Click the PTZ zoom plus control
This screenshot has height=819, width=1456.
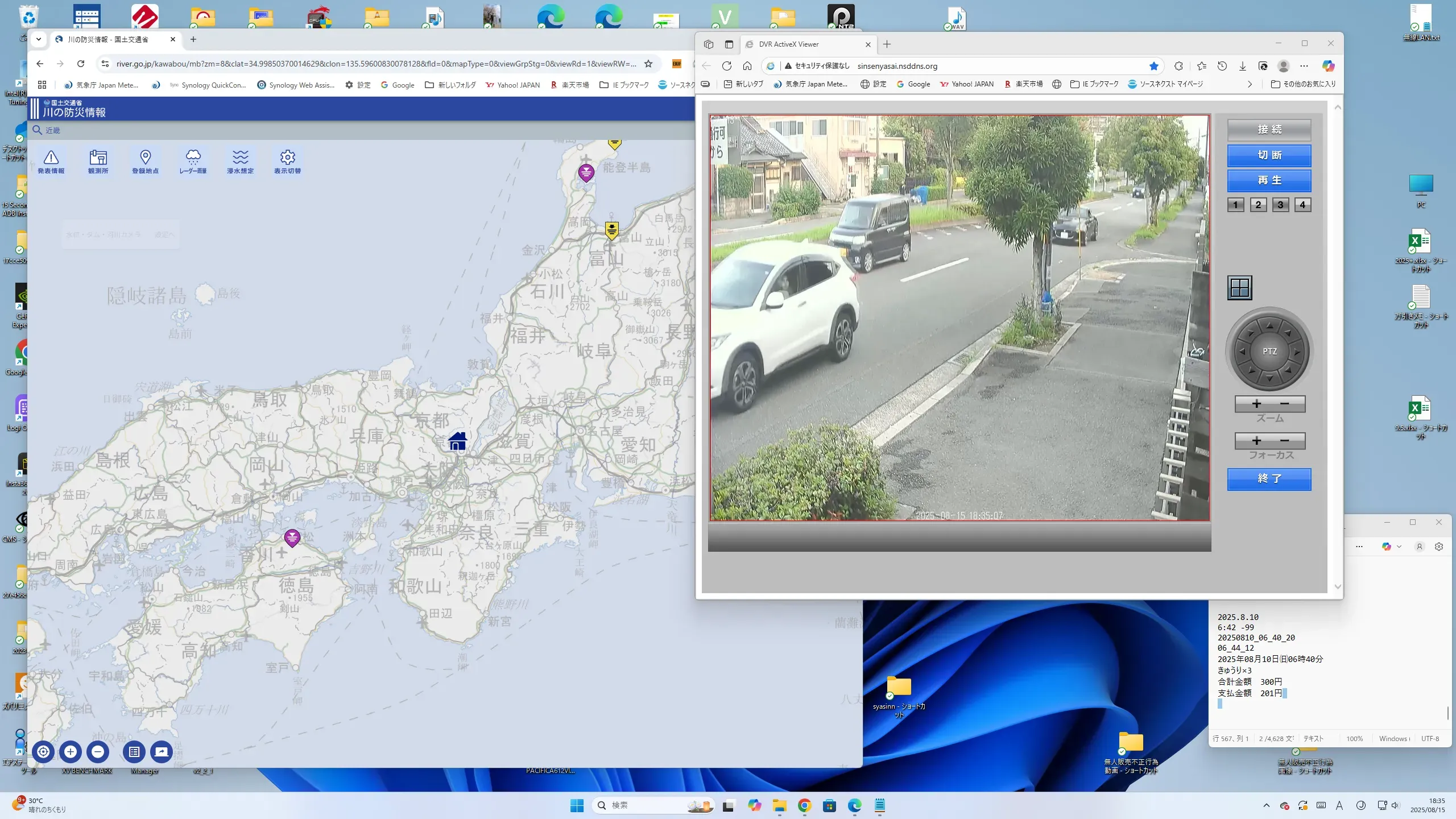[x=1256, y=404]
